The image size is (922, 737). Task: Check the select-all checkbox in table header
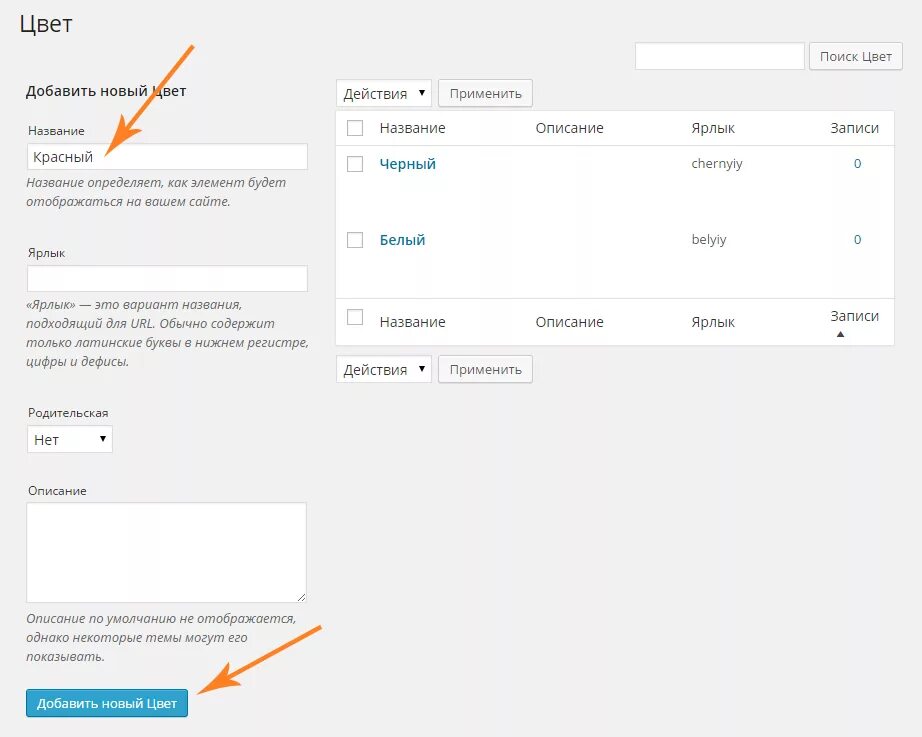[x=355, y=128]
